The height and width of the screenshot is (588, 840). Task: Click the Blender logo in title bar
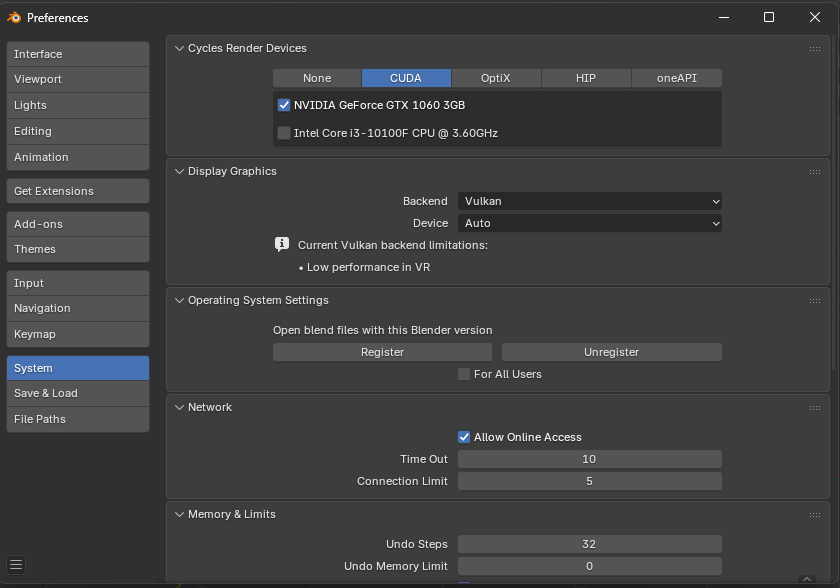click(14, 18)
